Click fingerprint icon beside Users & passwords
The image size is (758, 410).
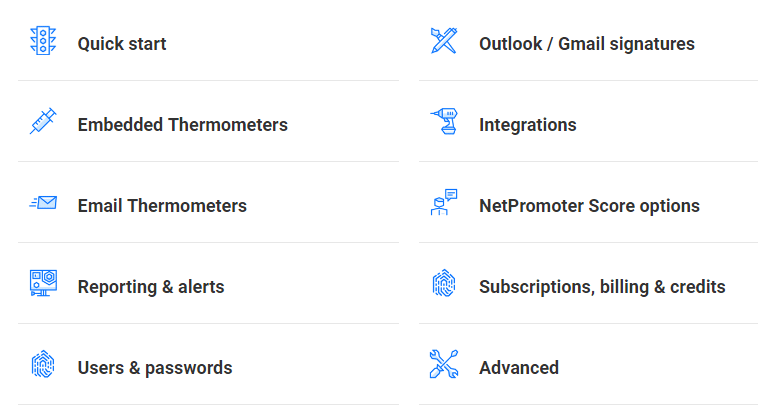[43, 364]
